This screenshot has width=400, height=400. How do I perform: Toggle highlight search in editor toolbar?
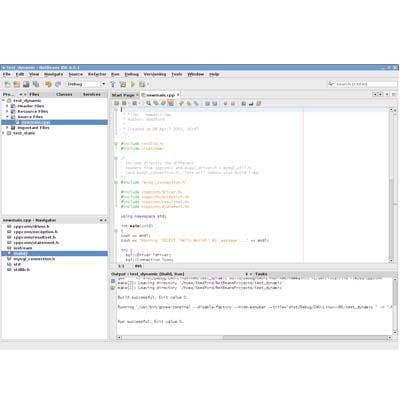tap(171, 103)
